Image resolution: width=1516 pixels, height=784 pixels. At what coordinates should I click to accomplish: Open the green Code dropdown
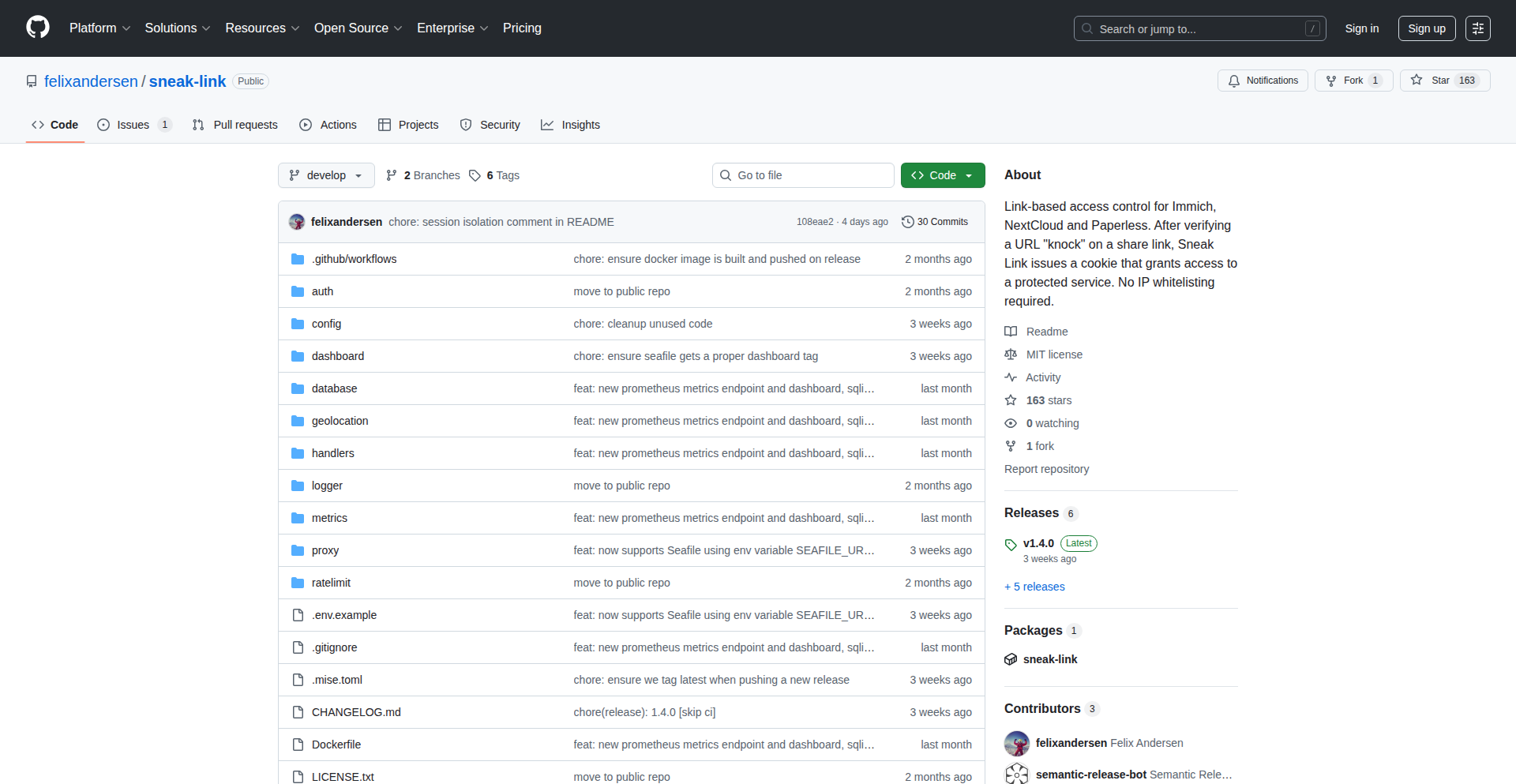[x=942, y=175]
